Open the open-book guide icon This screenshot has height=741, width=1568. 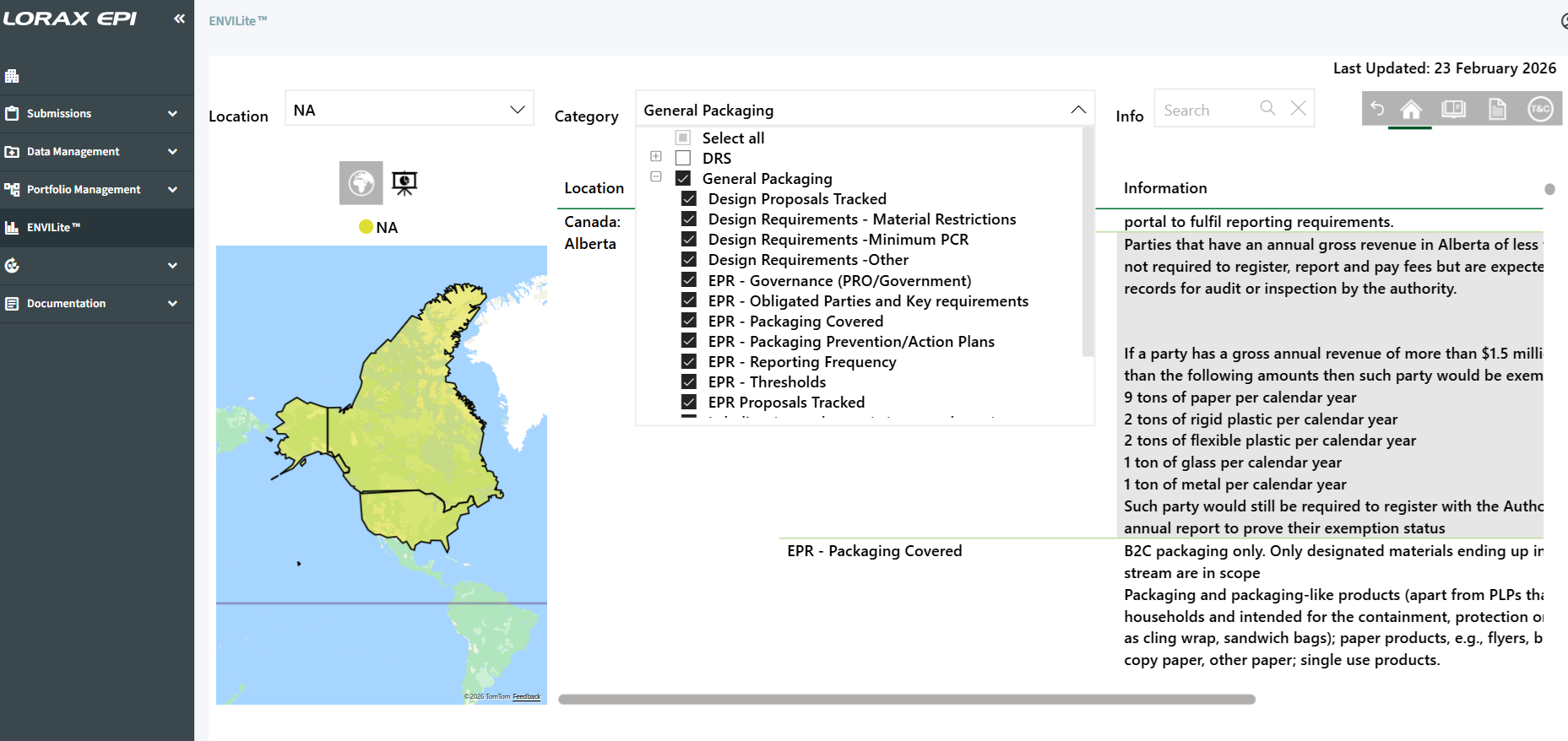(1453, 109)
